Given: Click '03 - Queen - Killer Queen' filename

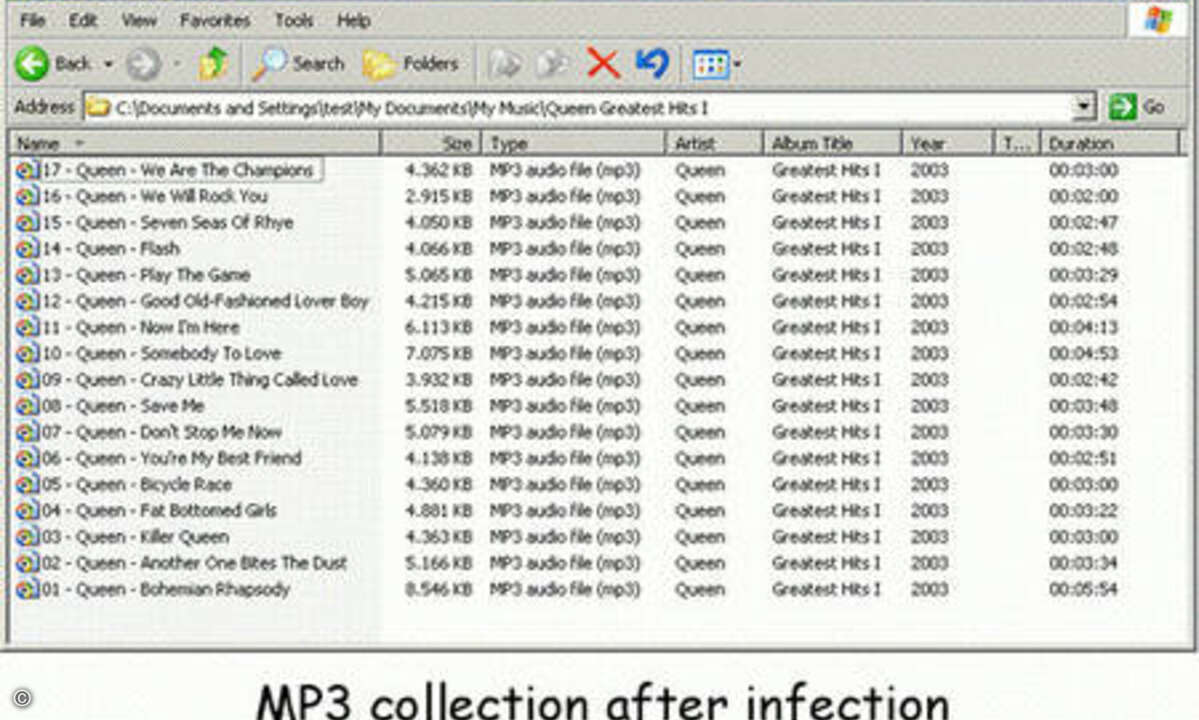Looking at the screenshot, I should 135,537.
